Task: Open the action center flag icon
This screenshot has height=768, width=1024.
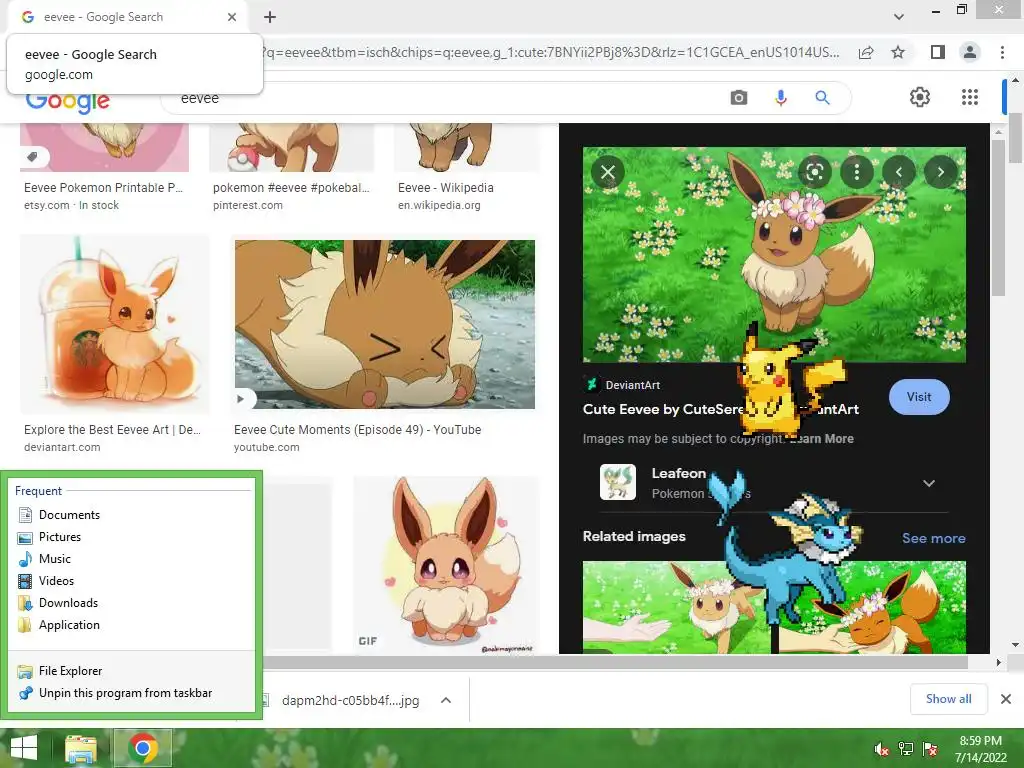Action: (929, 749)
